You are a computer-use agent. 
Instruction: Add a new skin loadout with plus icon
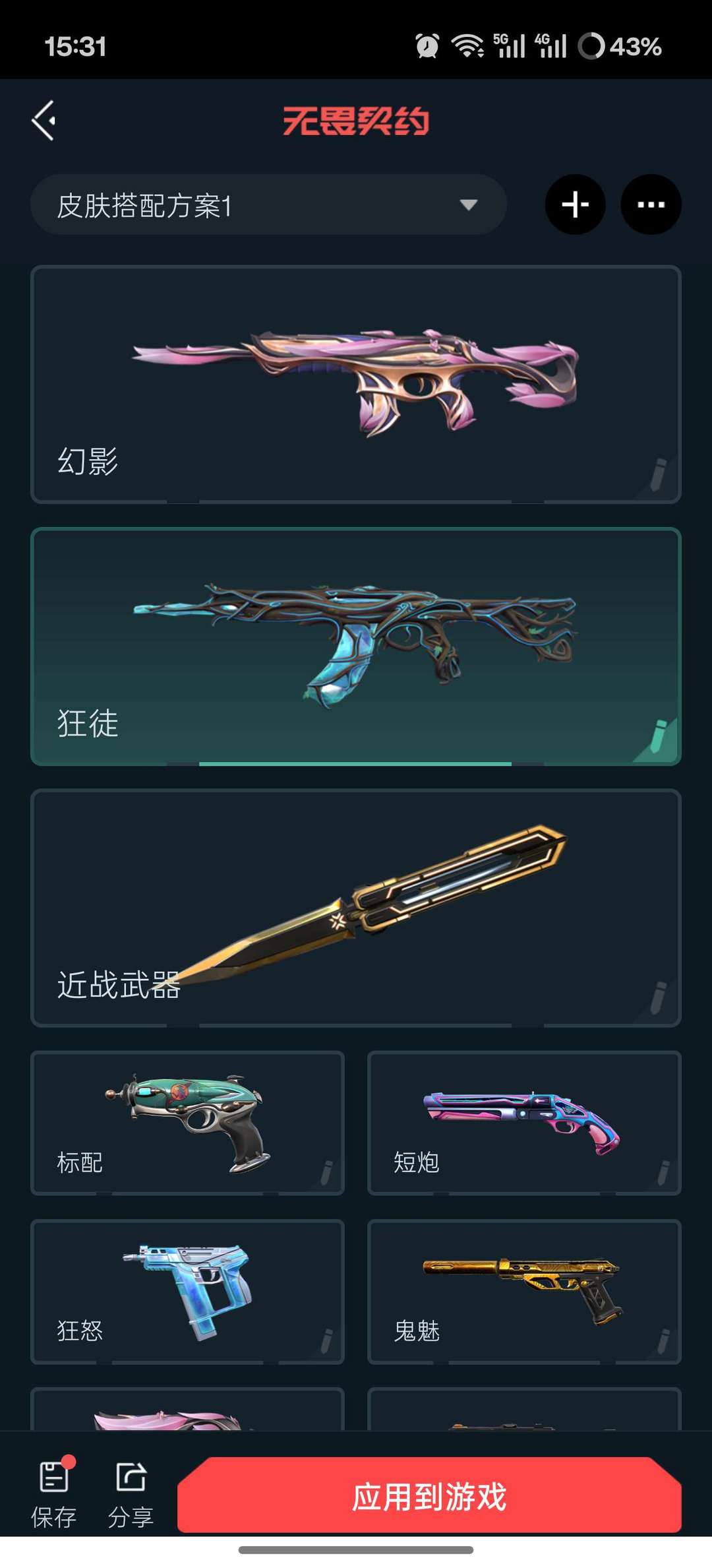click(576, 204)
